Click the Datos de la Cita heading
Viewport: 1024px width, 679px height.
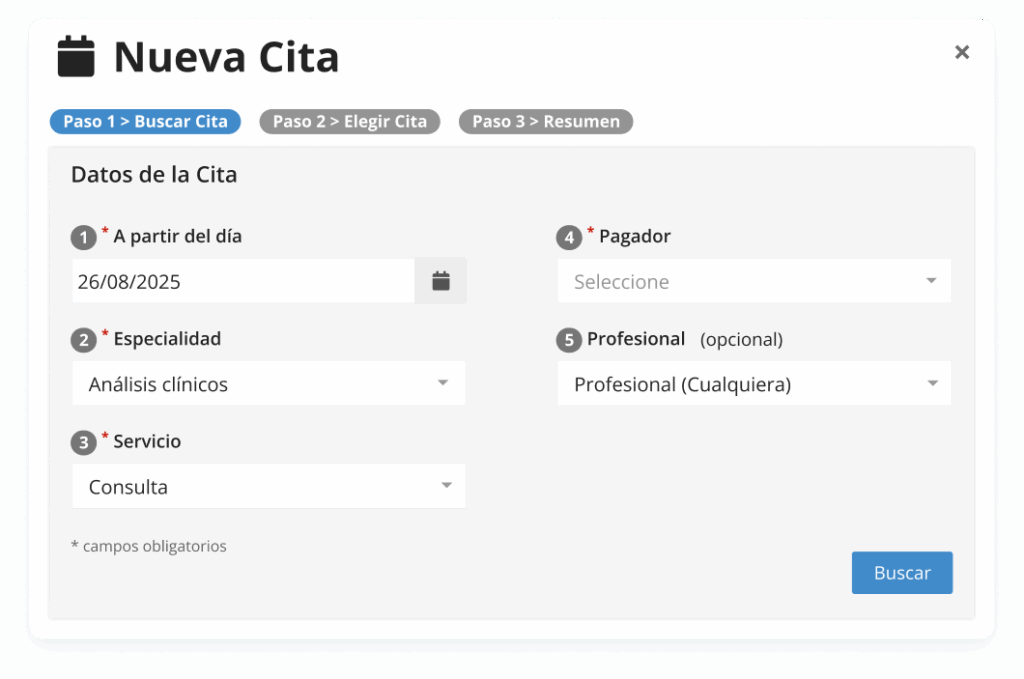tap(154, 175)
